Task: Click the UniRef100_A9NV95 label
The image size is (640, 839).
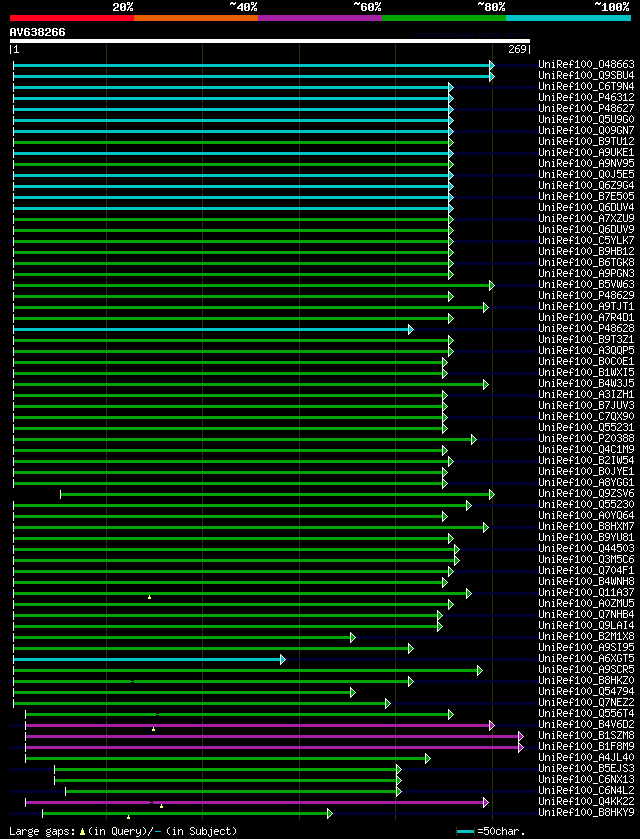Action: (x=586, y=163)
